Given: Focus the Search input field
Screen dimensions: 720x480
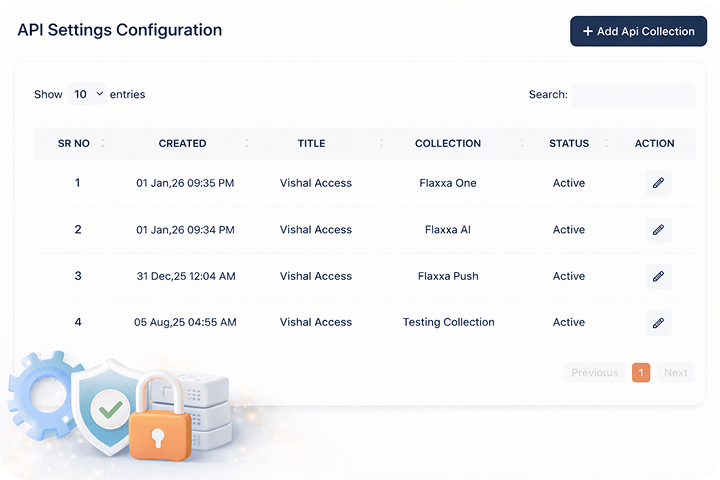Looking at the screenshot, I should [x=633, y=95].
